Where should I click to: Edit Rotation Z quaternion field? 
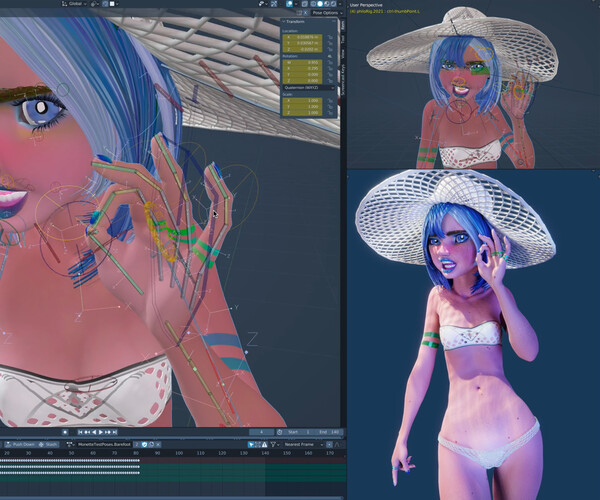pos(302,81)
